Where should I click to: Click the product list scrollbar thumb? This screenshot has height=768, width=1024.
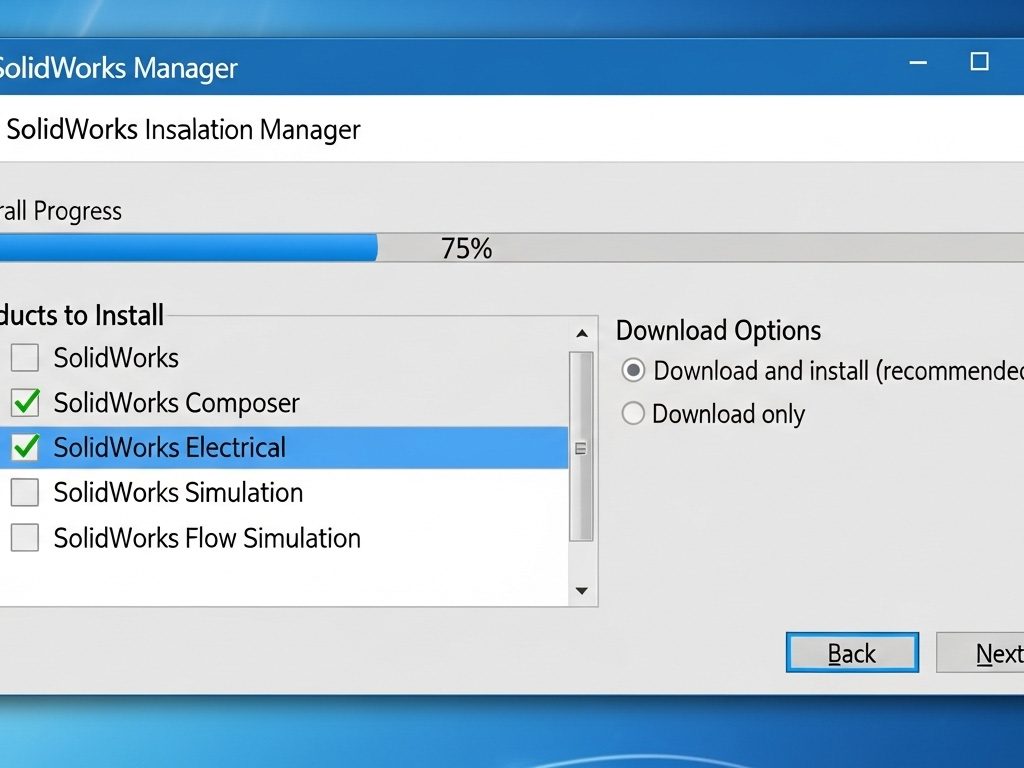[x=581, y=447]
